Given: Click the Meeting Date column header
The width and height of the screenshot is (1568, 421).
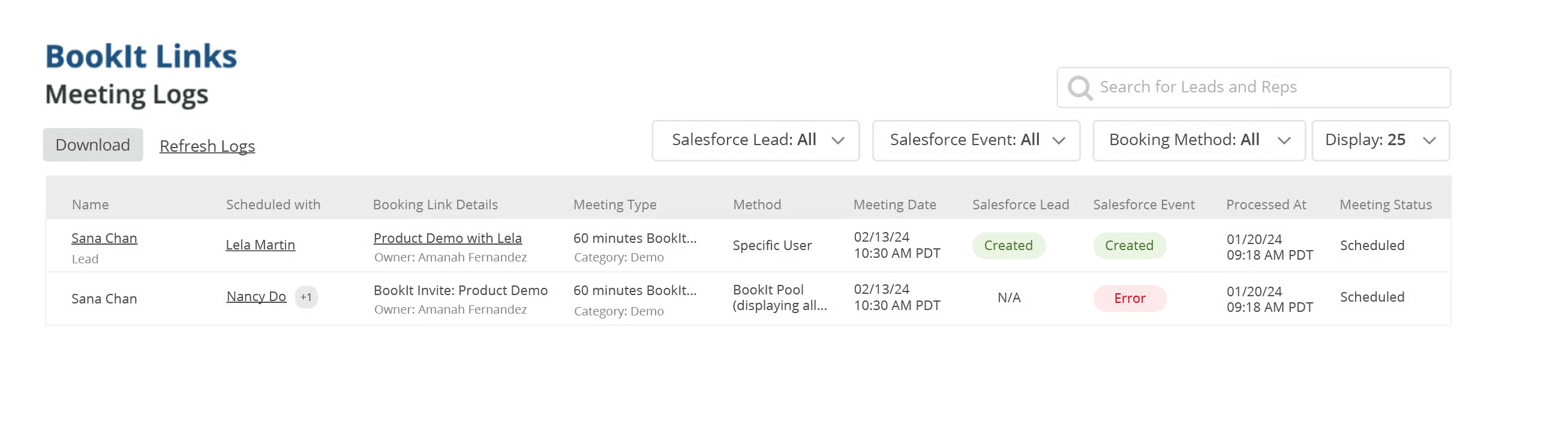Looking at the screenshot, I should [x=895, y=205].
